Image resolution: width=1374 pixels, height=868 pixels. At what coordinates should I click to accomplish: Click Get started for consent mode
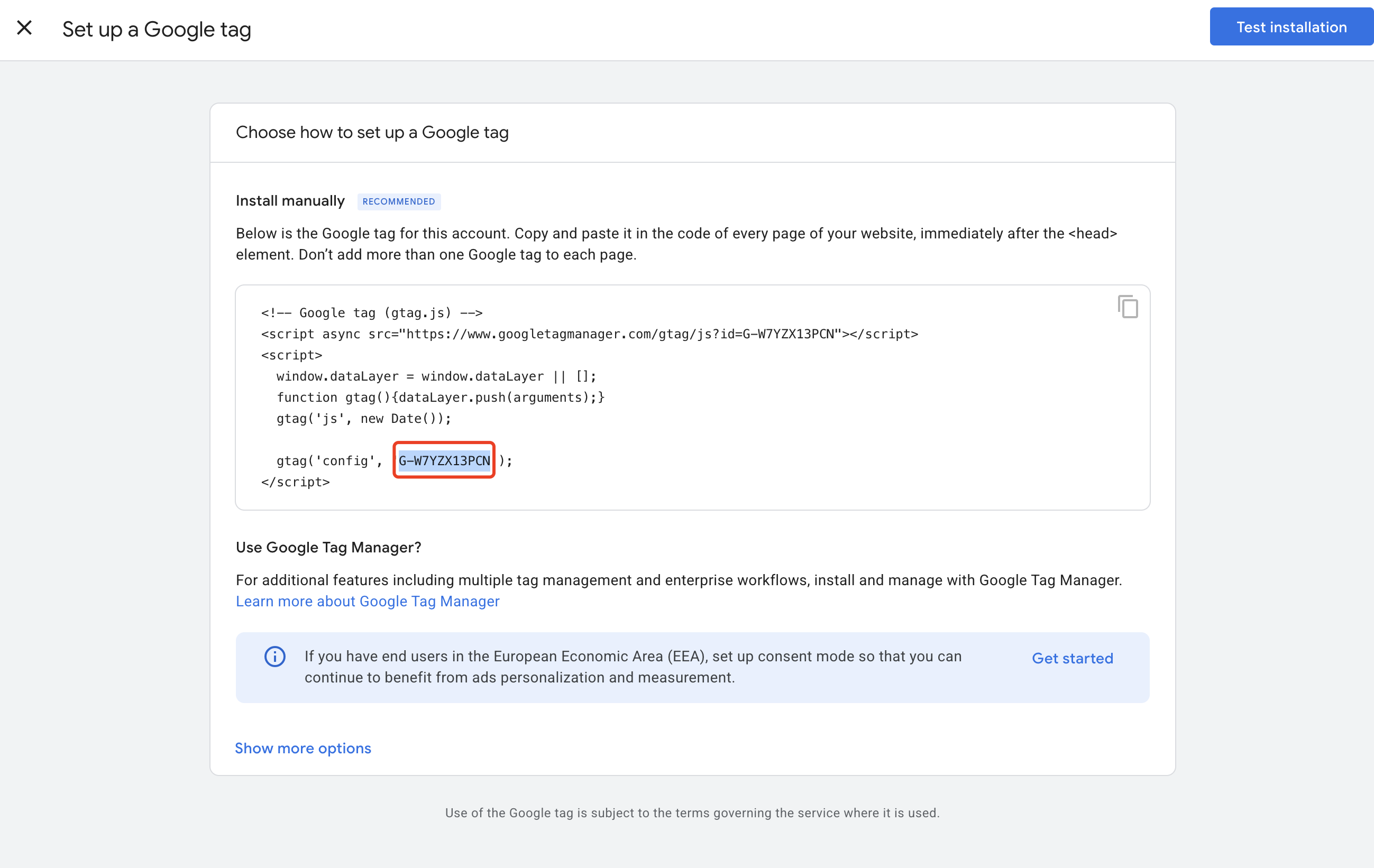pos(1072,658)
